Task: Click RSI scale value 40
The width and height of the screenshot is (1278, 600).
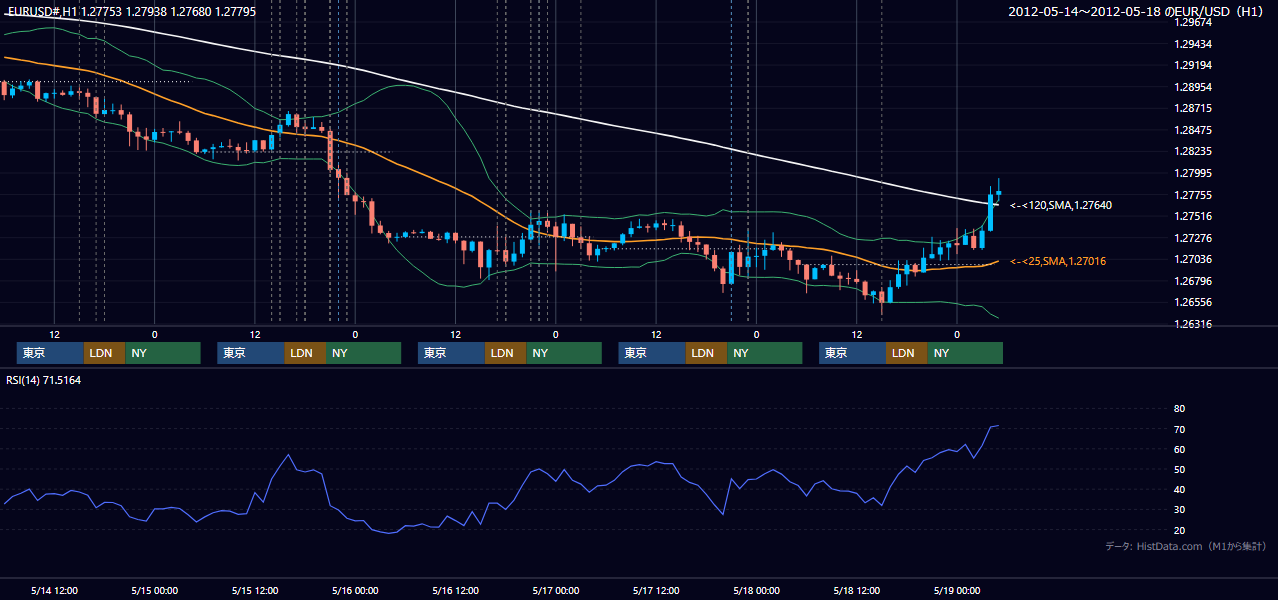Action: [1179, 490]
